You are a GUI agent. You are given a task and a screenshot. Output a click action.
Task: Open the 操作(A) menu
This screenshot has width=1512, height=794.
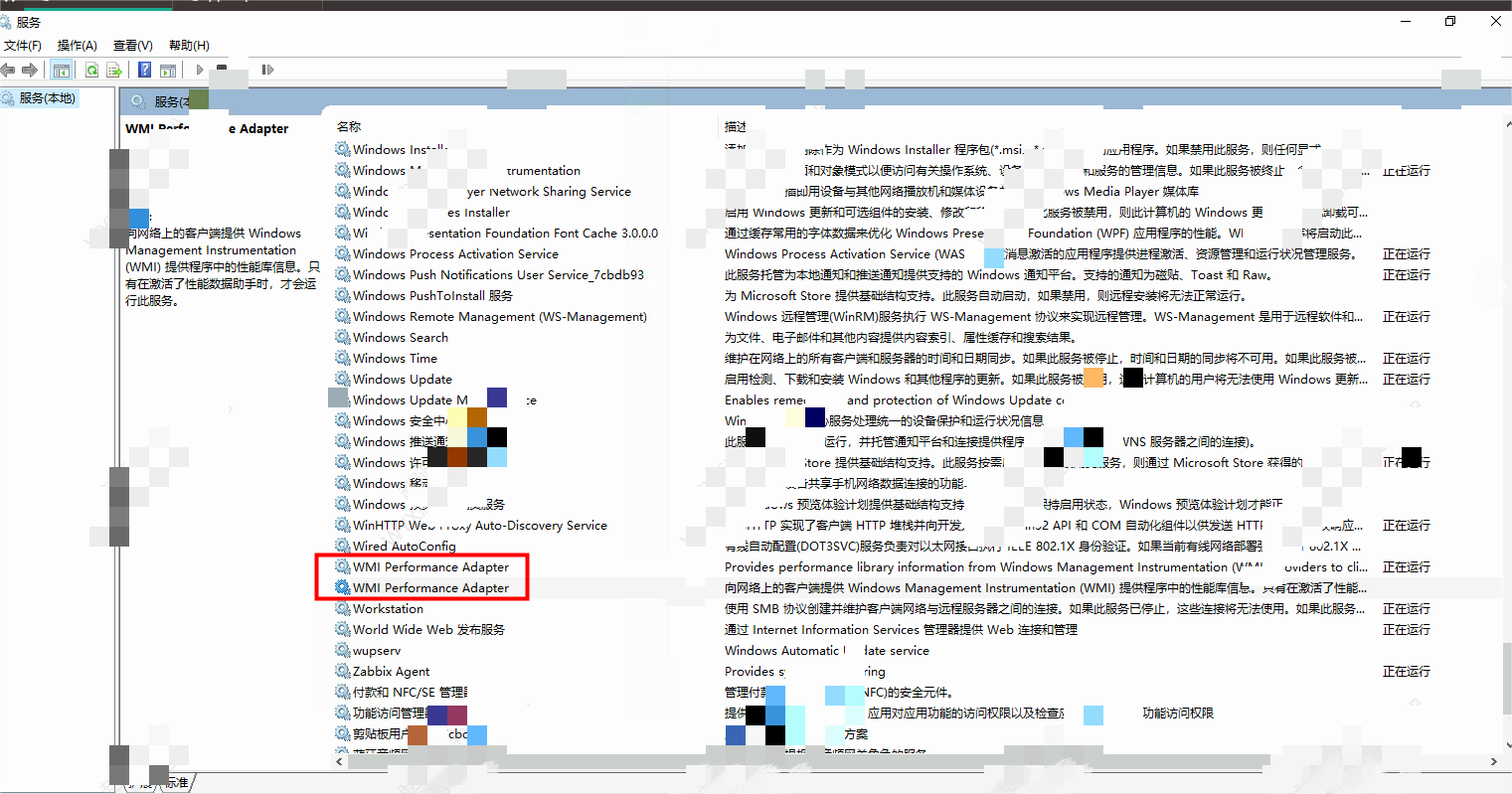pyautogui.click(x=77, y=46)
